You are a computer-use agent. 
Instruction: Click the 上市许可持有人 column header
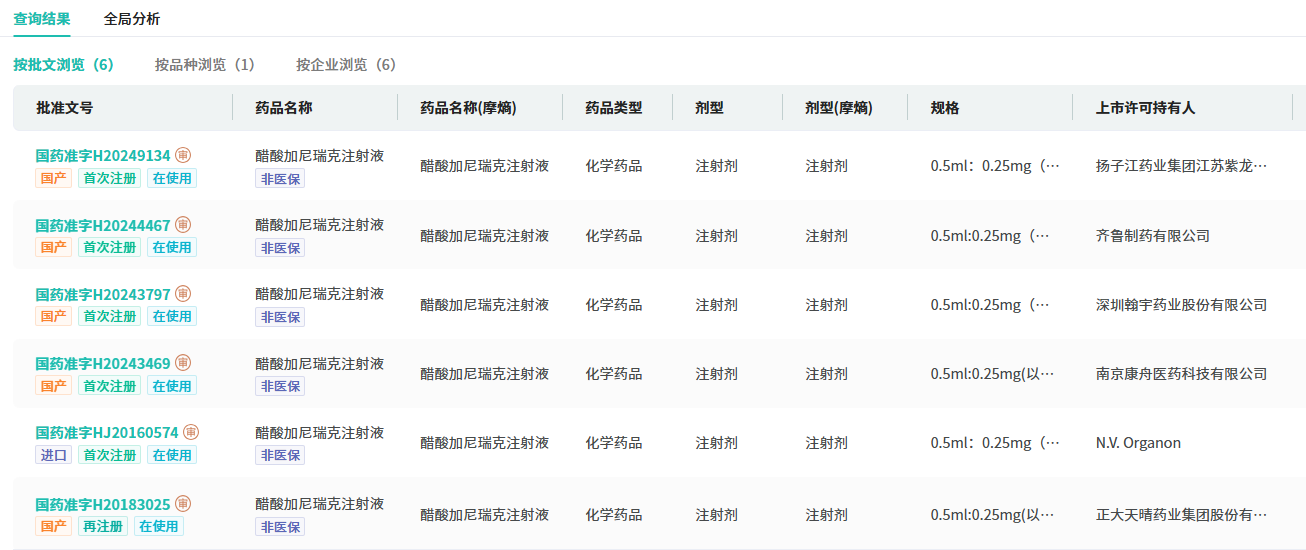click(x=1145, y=108)
